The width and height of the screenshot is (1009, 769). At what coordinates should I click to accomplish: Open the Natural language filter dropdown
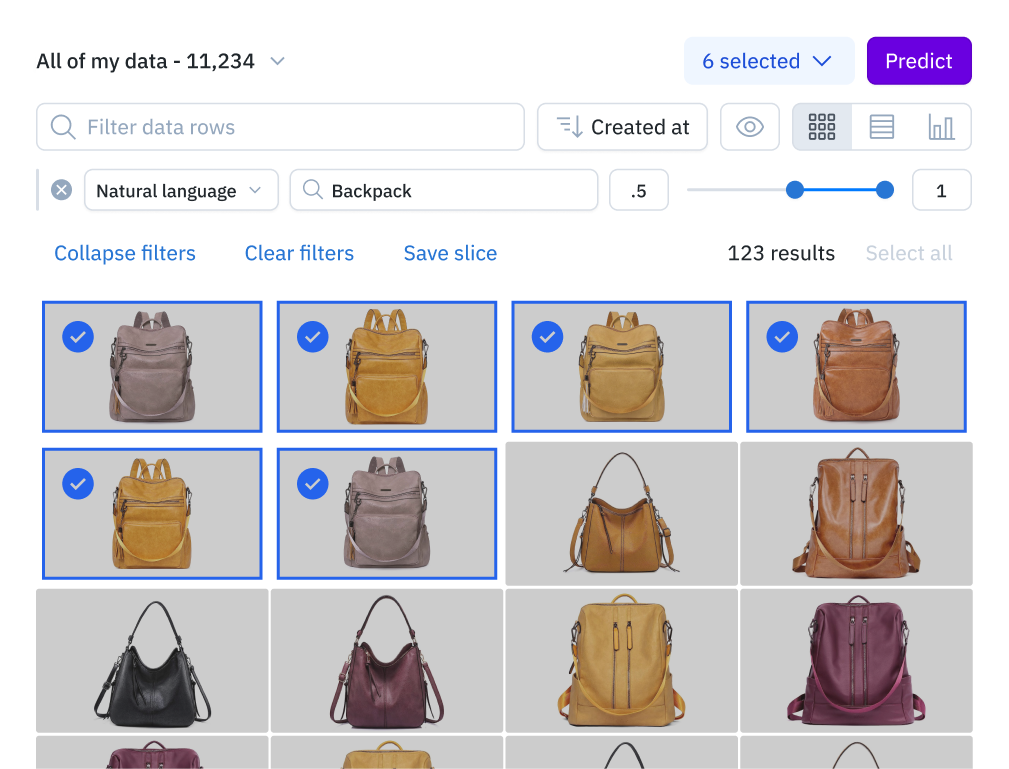tap(181, 190)
